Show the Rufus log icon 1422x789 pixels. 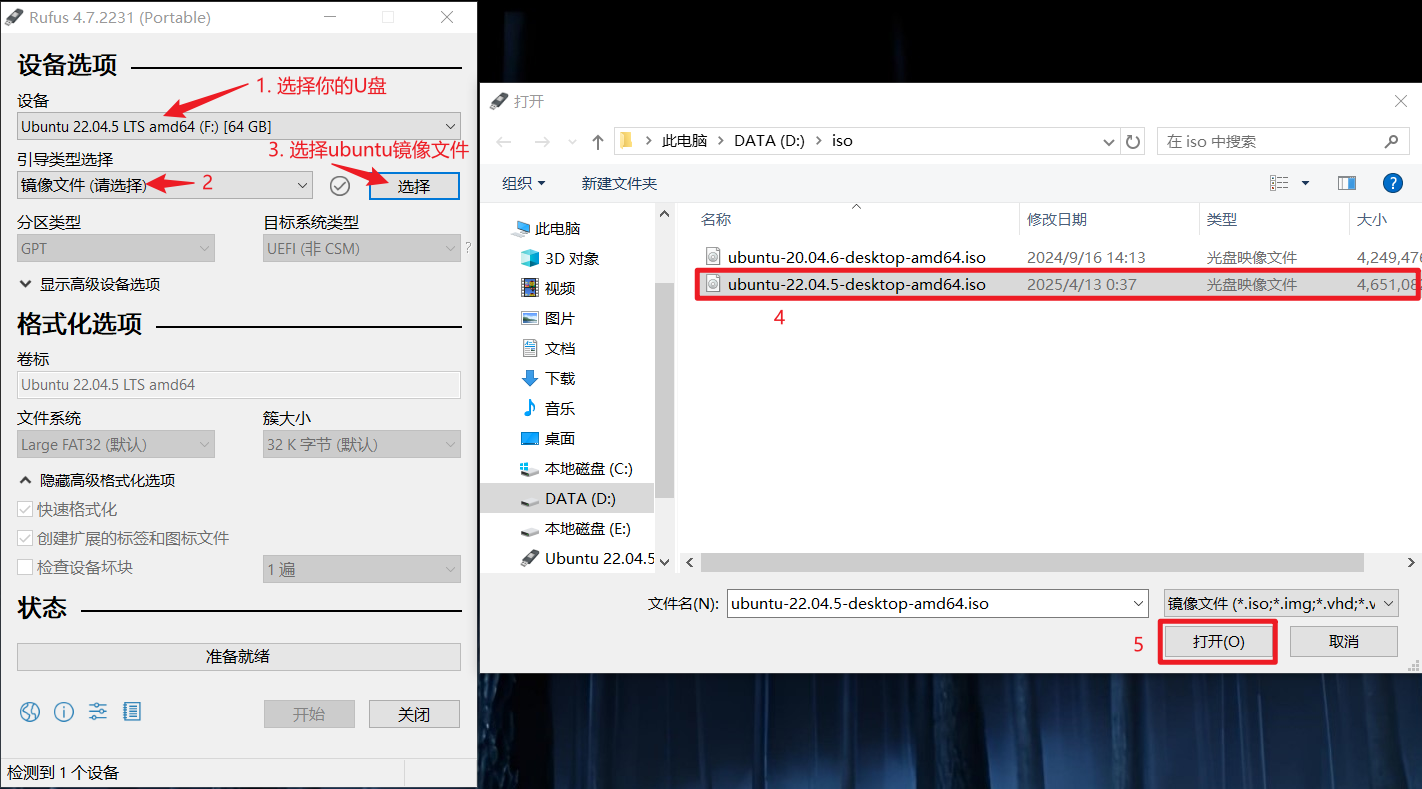132,712
